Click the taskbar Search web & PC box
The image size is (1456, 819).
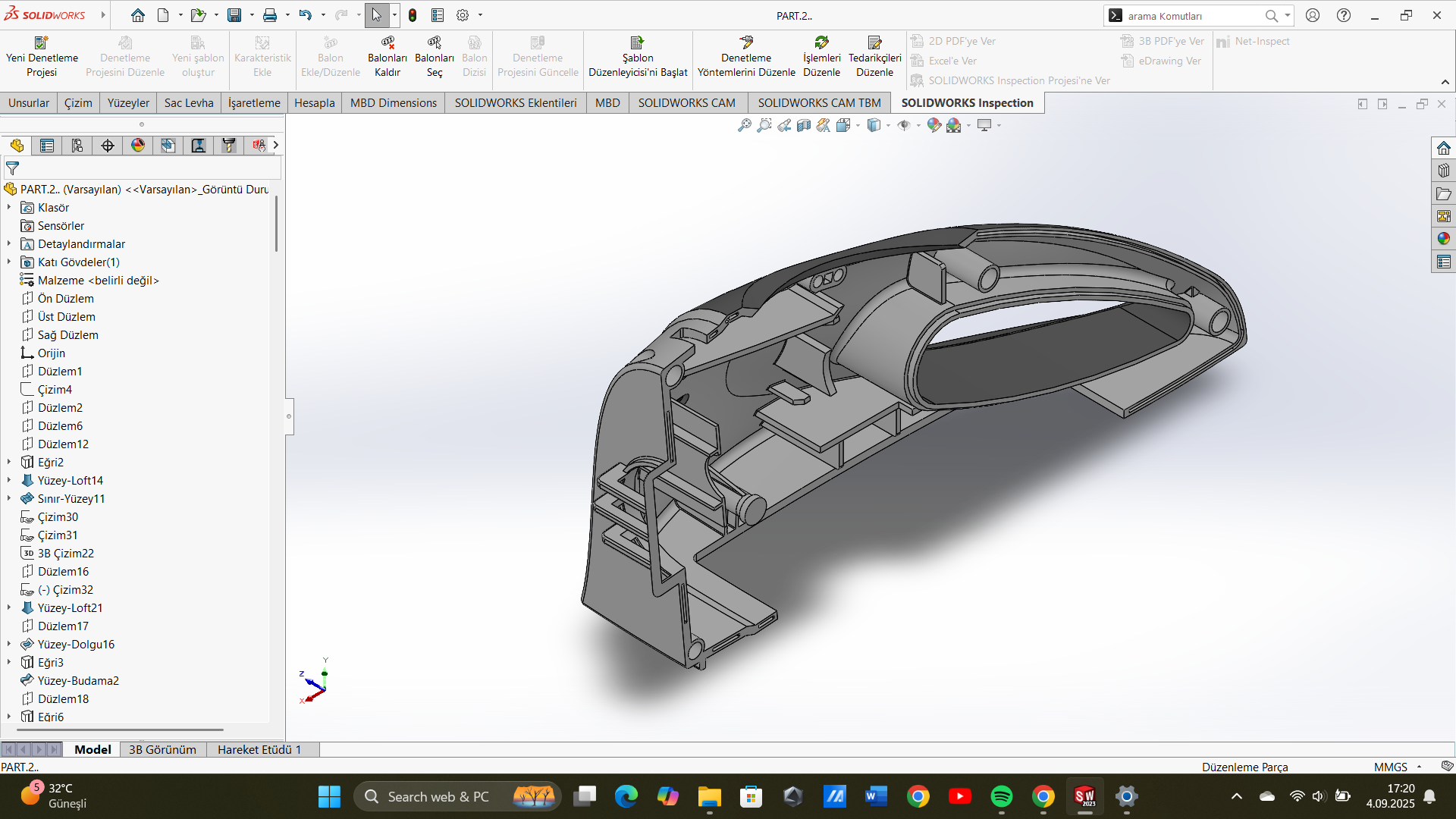coord(458,796)
